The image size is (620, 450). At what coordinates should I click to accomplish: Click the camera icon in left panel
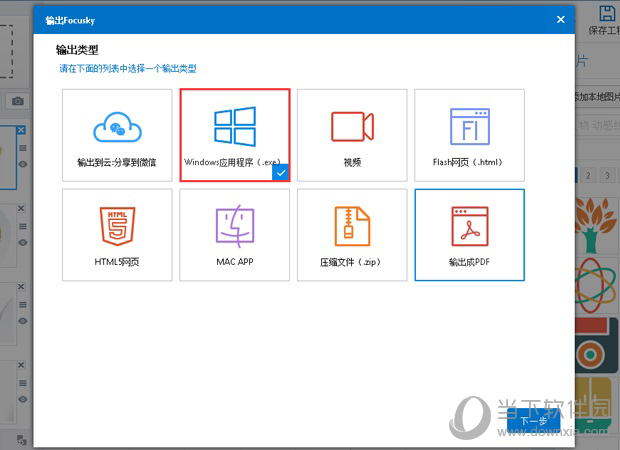click(x=18, y=101)
